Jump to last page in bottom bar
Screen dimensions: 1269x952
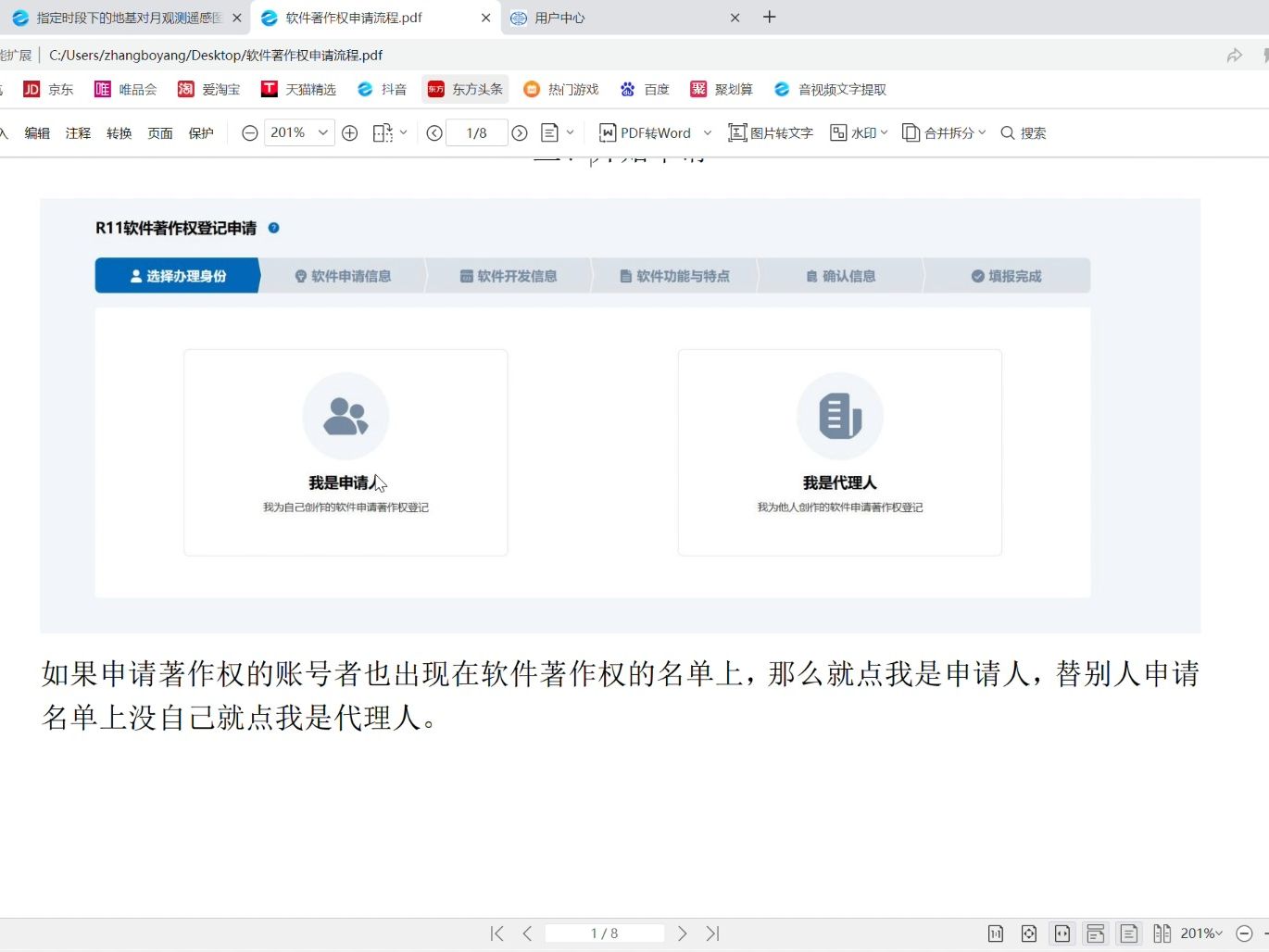(712, 933)
